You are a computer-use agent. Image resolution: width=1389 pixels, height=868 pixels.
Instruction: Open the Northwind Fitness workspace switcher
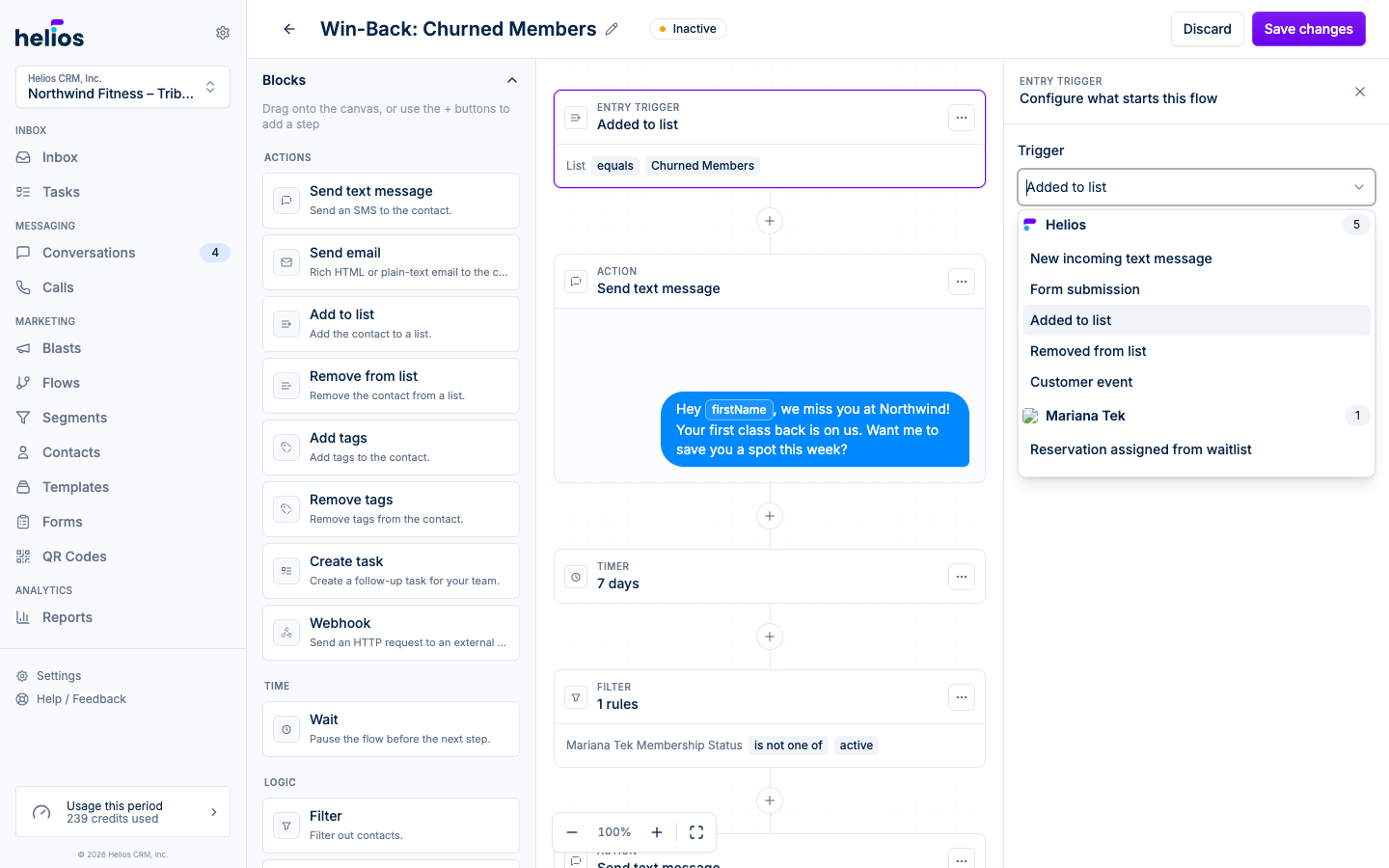123,87
